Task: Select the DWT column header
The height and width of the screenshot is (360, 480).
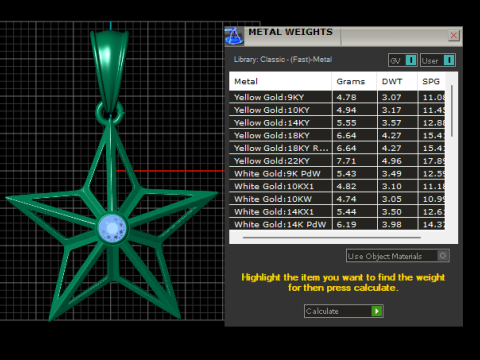Action: pos(397,81)
